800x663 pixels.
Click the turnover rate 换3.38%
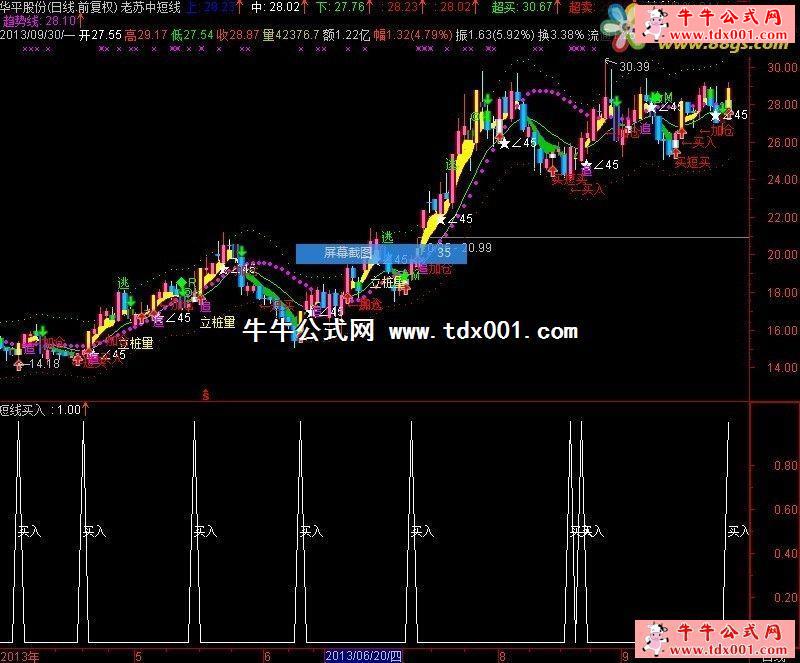click(561, 35)
